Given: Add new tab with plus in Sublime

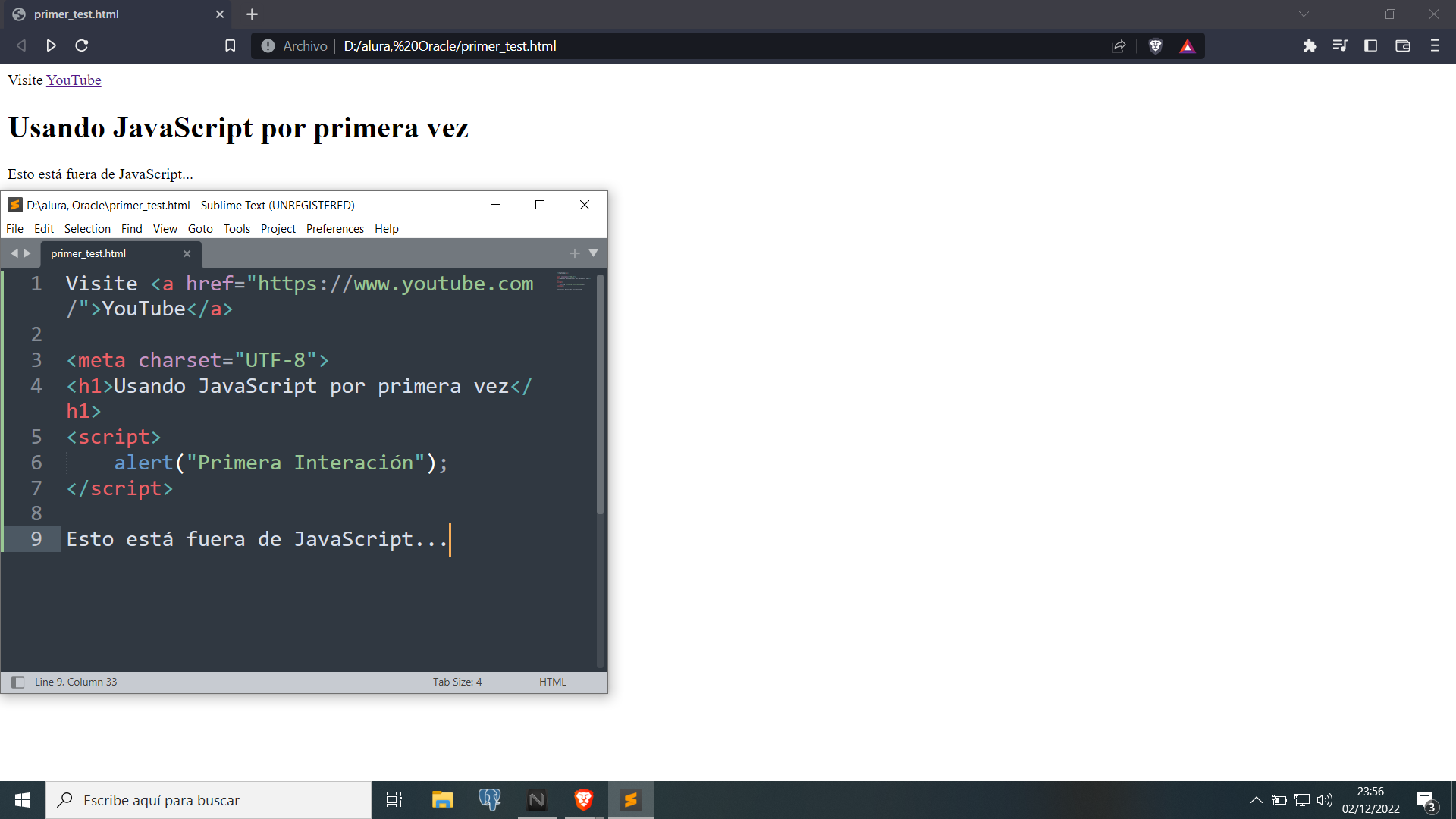Looking at the screenshot, I should [575, 253].
